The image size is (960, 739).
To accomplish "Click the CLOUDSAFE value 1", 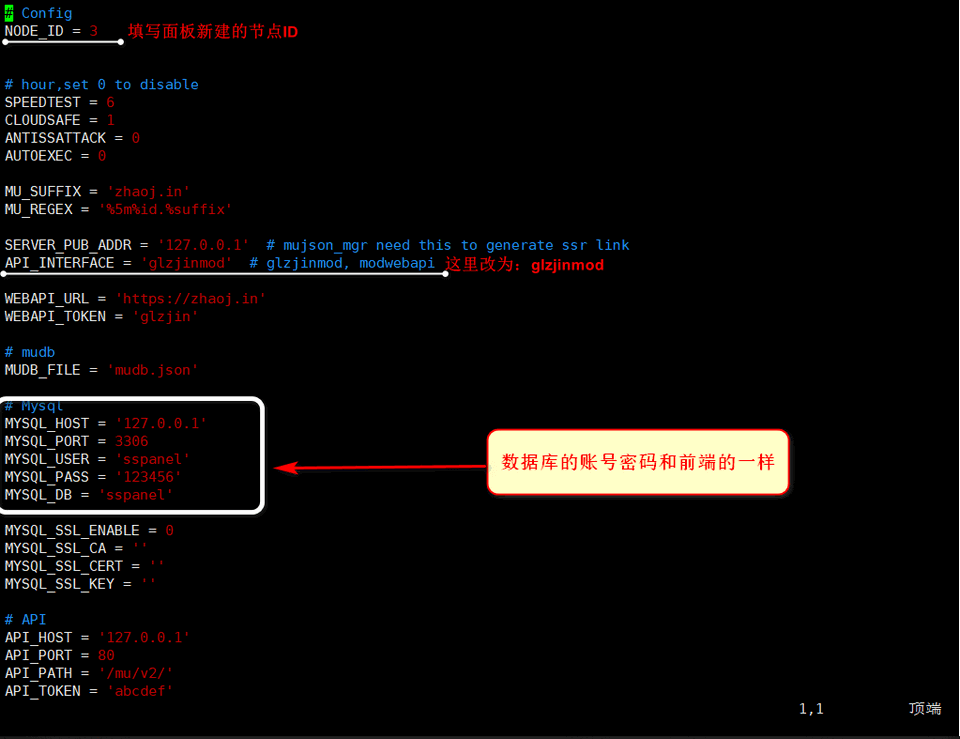I will [110, 120].
